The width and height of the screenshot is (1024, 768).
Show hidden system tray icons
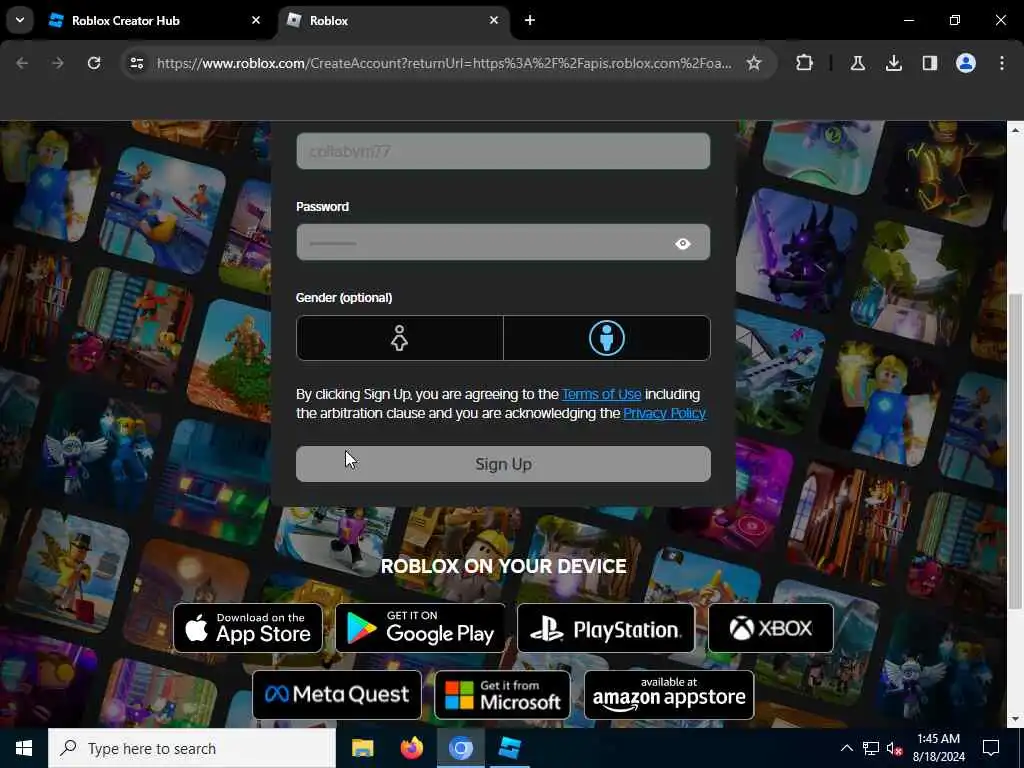click(x=846, y=748)
